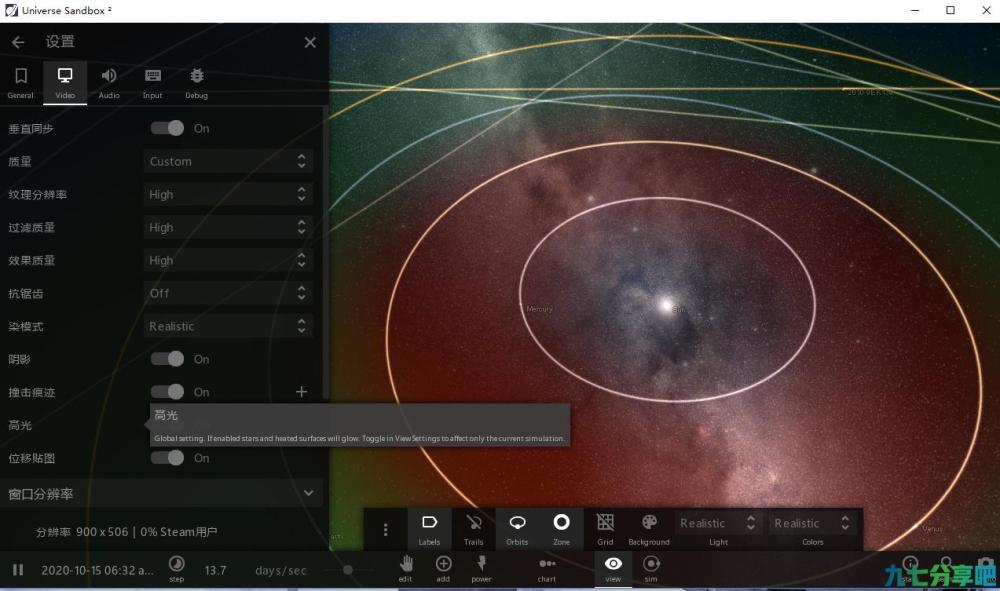Go back with the settings arrow
Screen dimensions: 1000x591
tap(18, 42)
